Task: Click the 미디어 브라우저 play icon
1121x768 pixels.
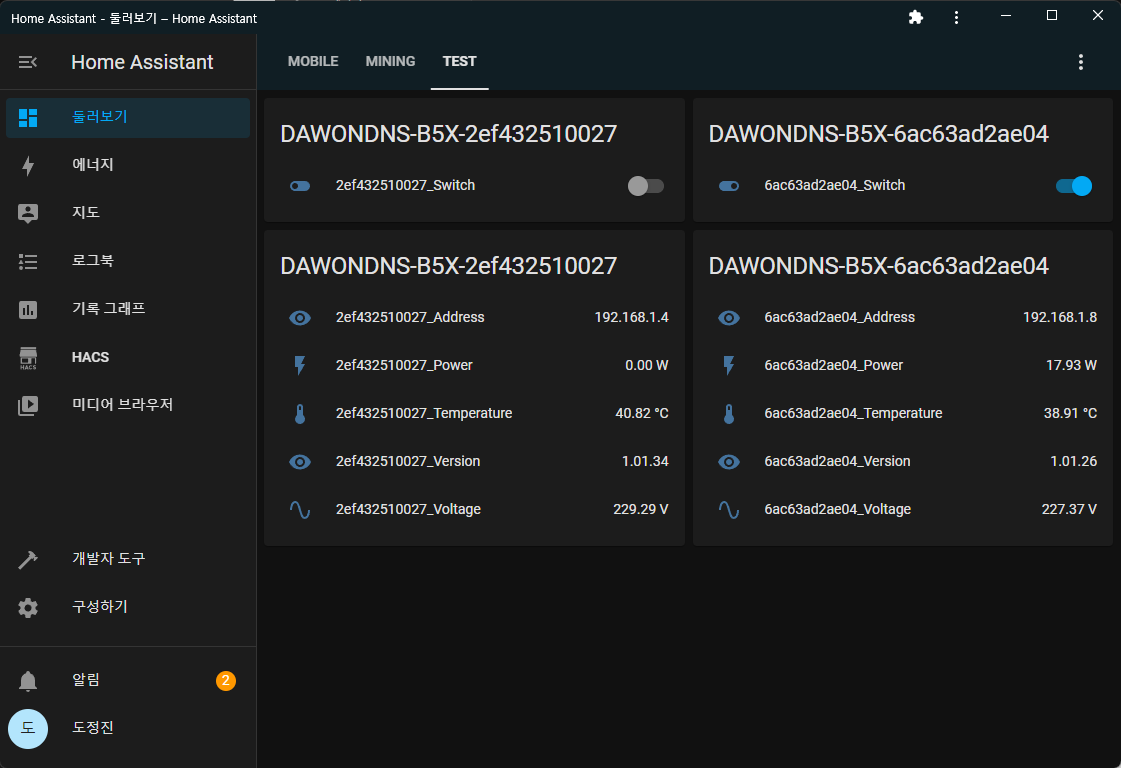Action: click(28, 405)
